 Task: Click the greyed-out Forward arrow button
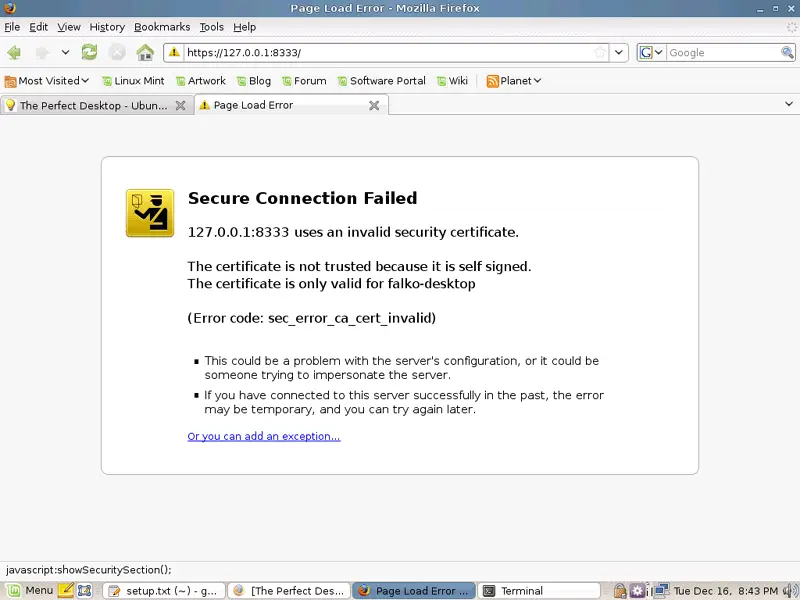click(42, 52)
